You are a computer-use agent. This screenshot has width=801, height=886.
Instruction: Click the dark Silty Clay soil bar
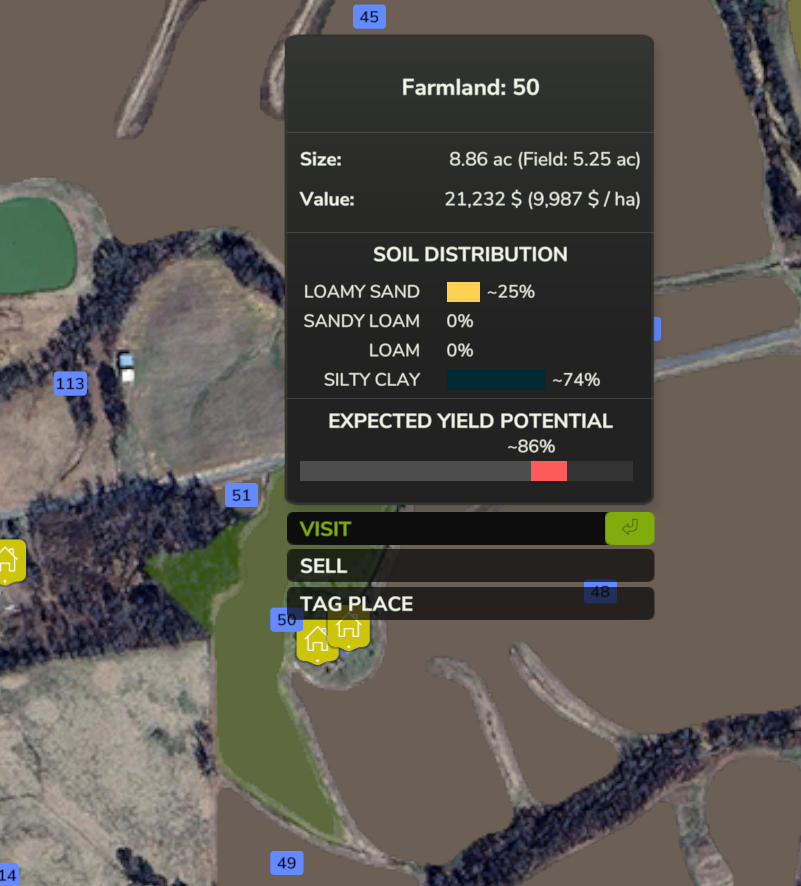(496, 379)
